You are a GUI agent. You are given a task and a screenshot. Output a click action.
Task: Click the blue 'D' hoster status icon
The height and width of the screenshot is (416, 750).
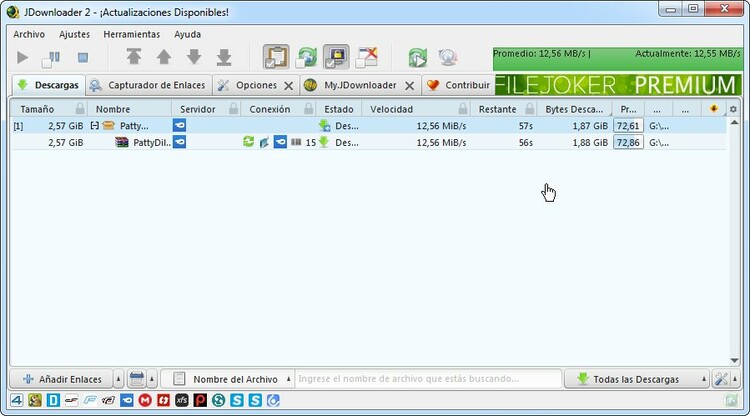pyautogui.click(x=53, y=400)
